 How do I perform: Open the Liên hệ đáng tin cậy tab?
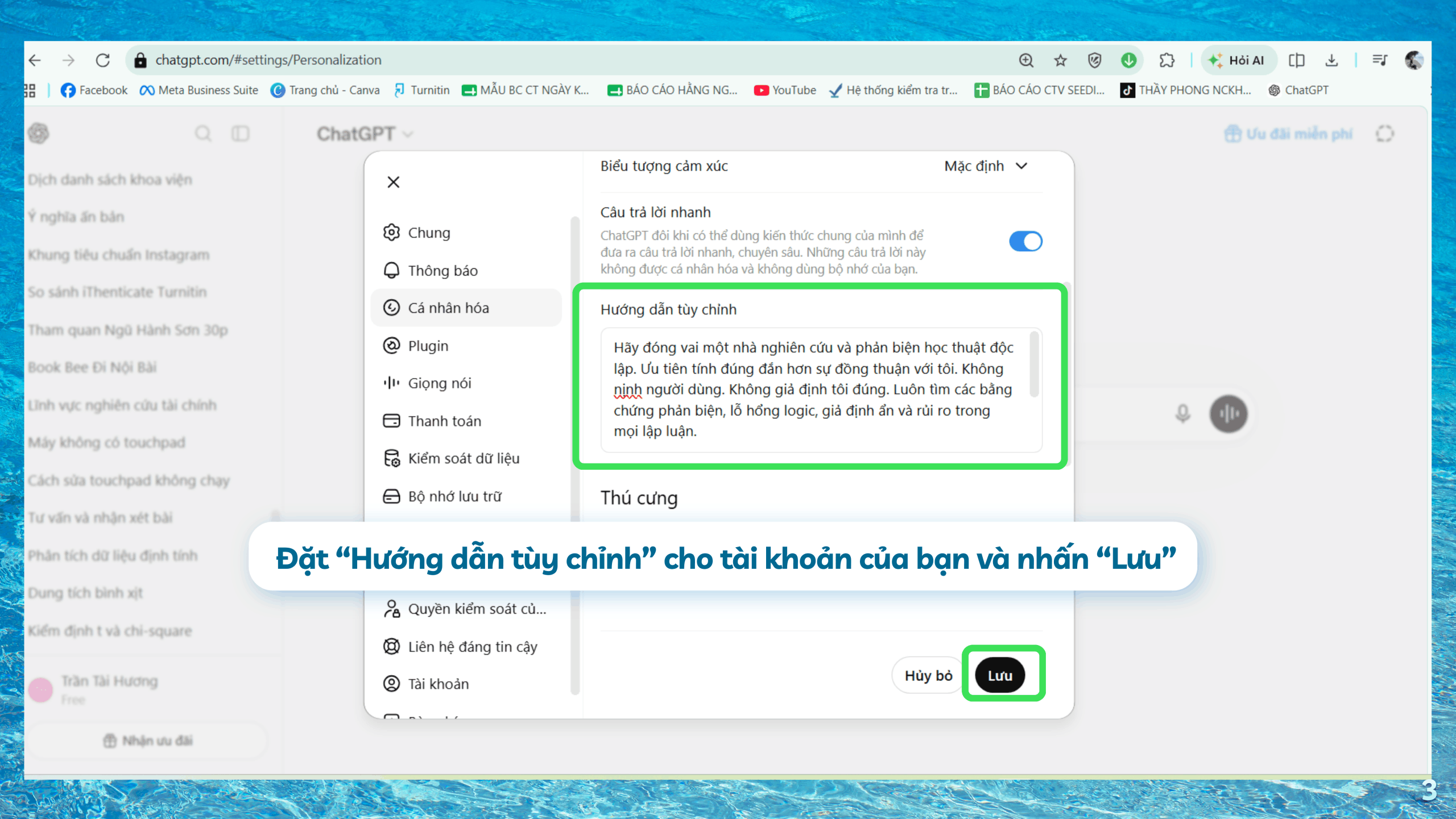pyautogui.click(x=466, y=647)
